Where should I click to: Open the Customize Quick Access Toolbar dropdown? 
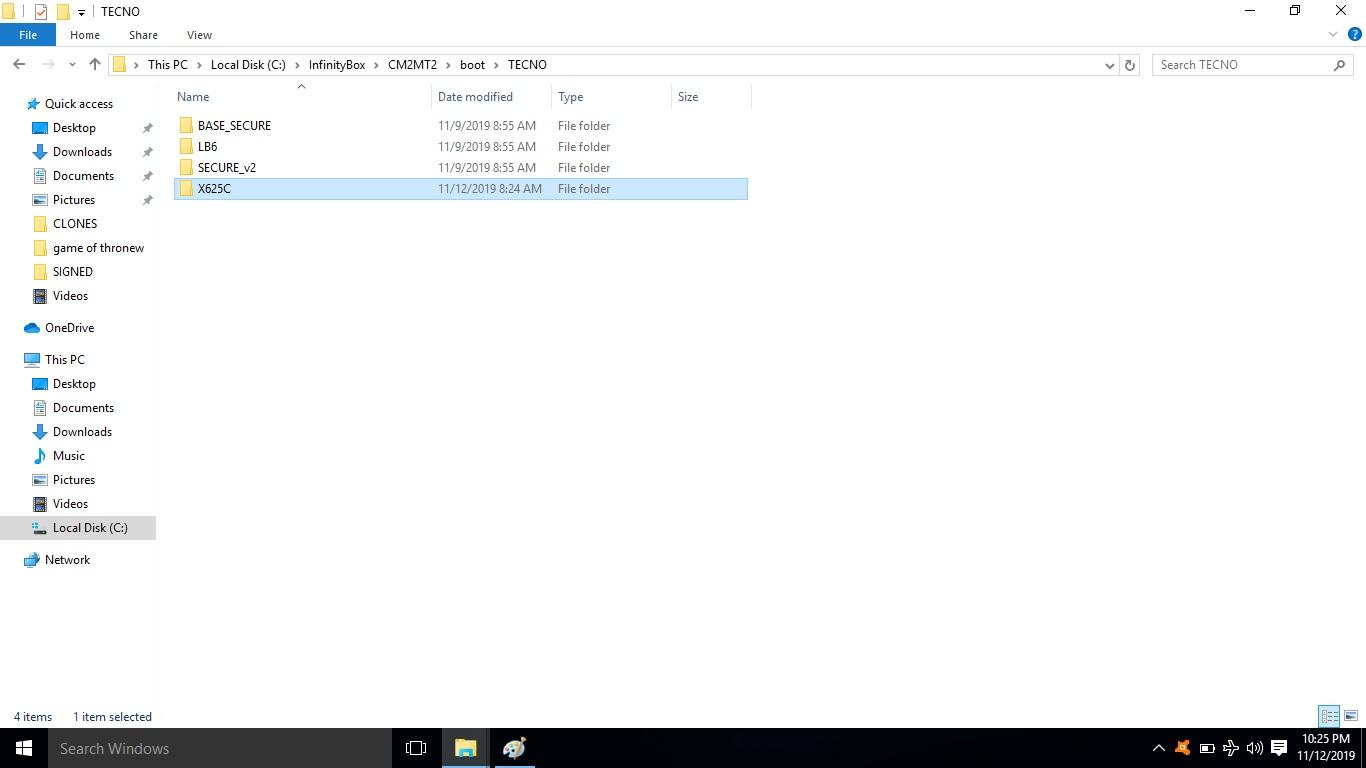pos(81,12)
